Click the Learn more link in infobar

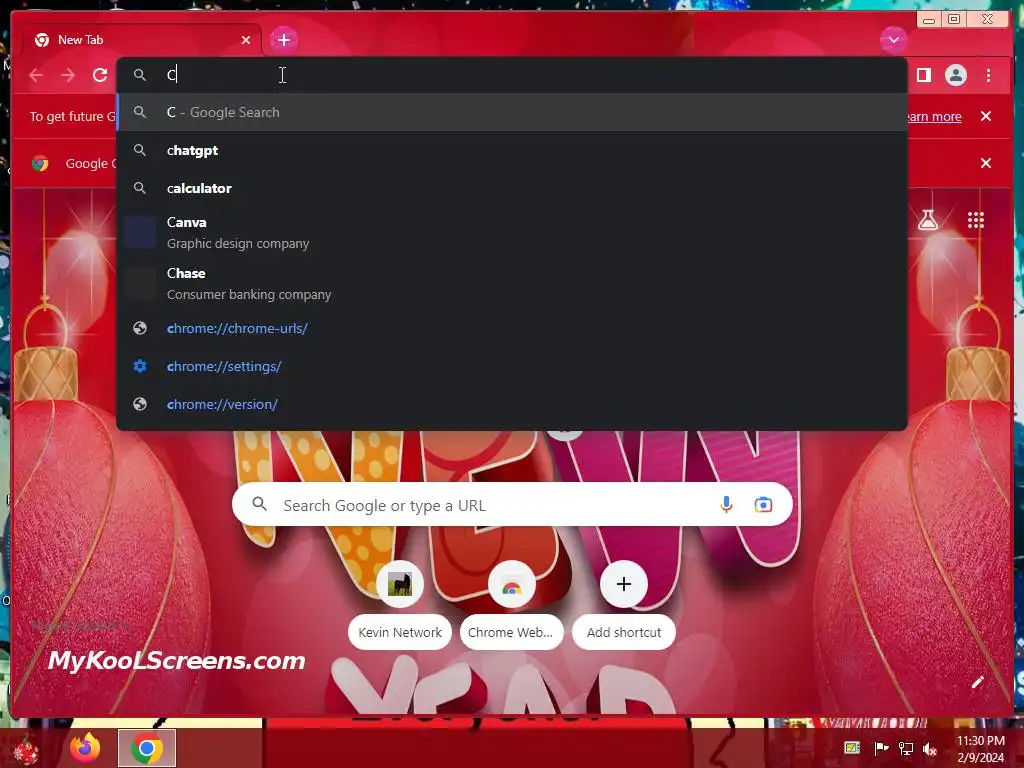933,116
